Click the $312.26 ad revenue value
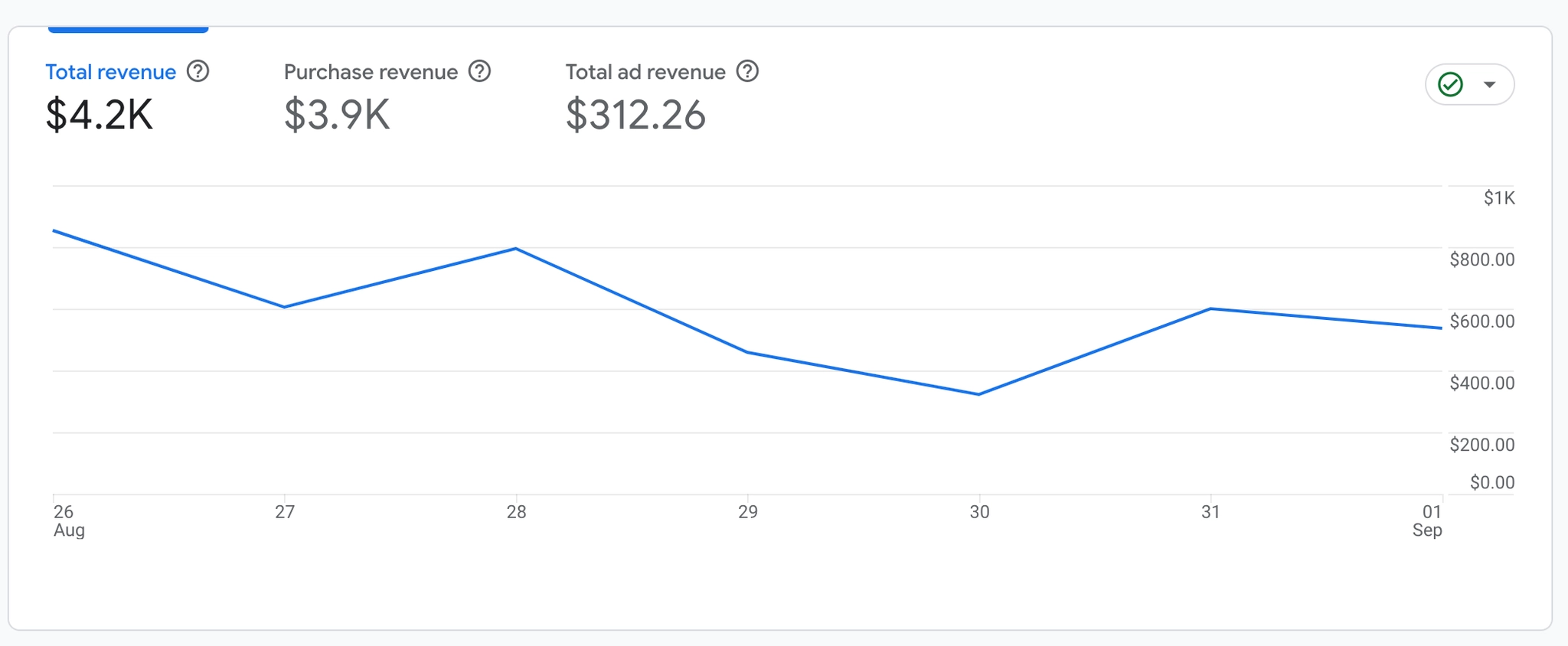 click(635, 115)
